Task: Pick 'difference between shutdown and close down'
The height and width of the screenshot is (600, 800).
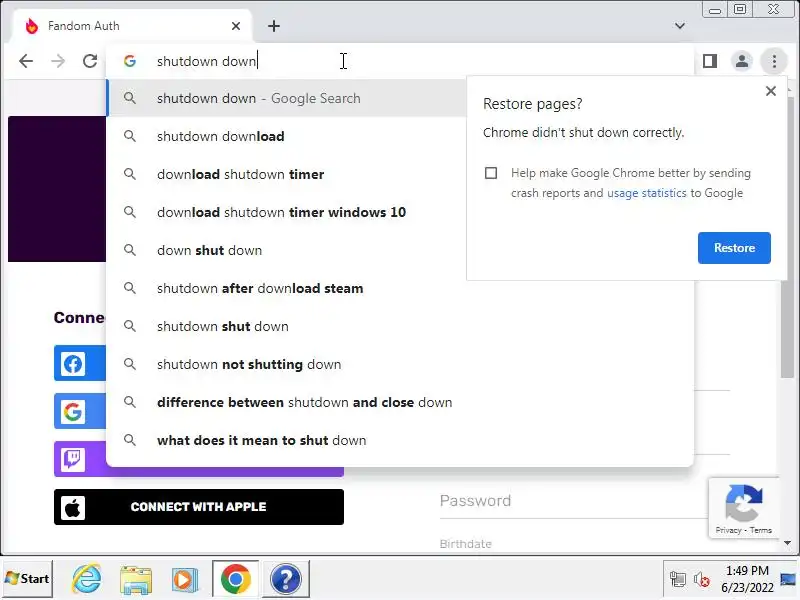Action: click(401, 403)
